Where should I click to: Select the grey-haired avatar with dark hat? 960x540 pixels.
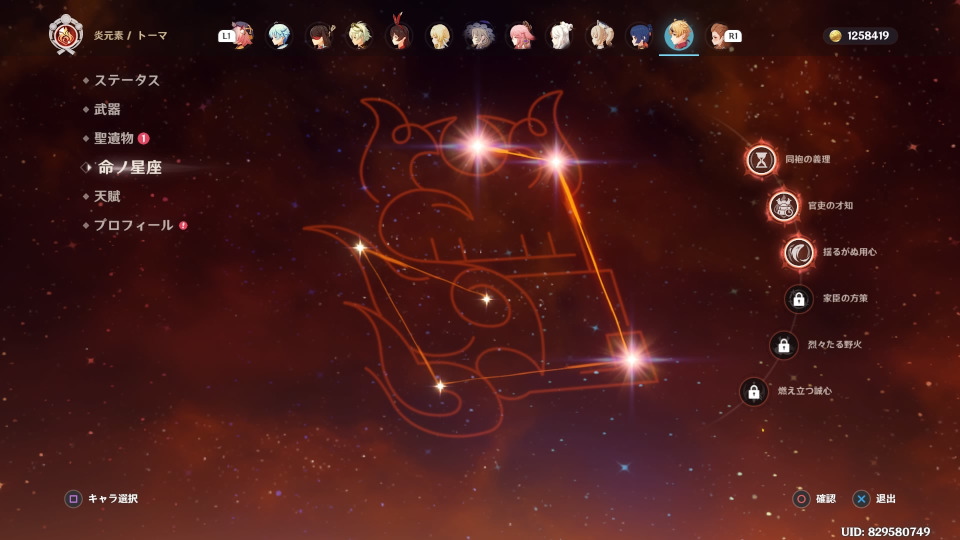tap(479, 36)
